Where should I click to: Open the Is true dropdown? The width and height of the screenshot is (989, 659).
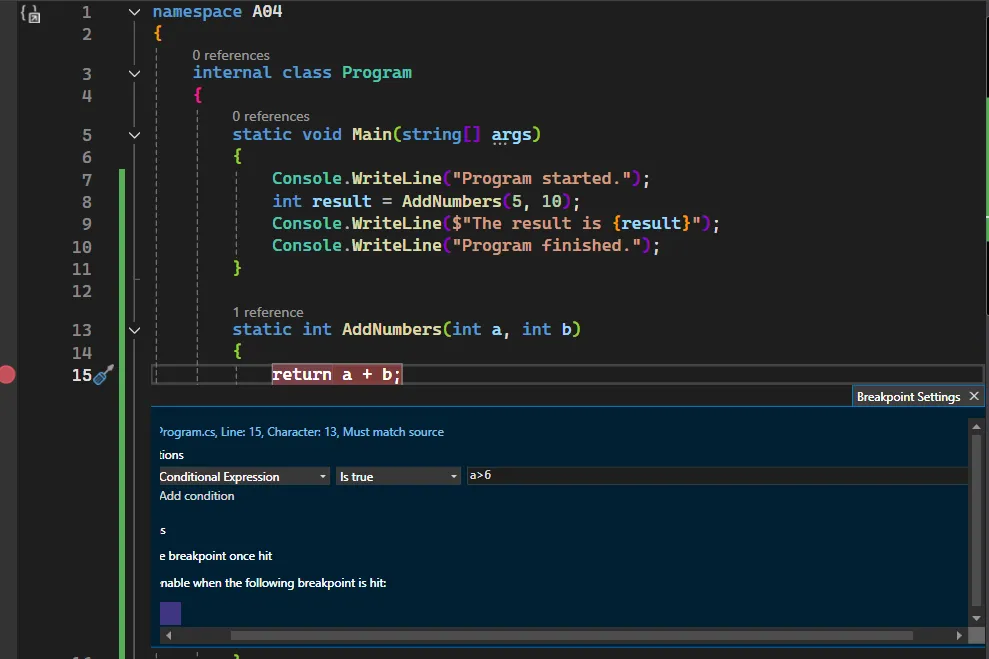398,476
